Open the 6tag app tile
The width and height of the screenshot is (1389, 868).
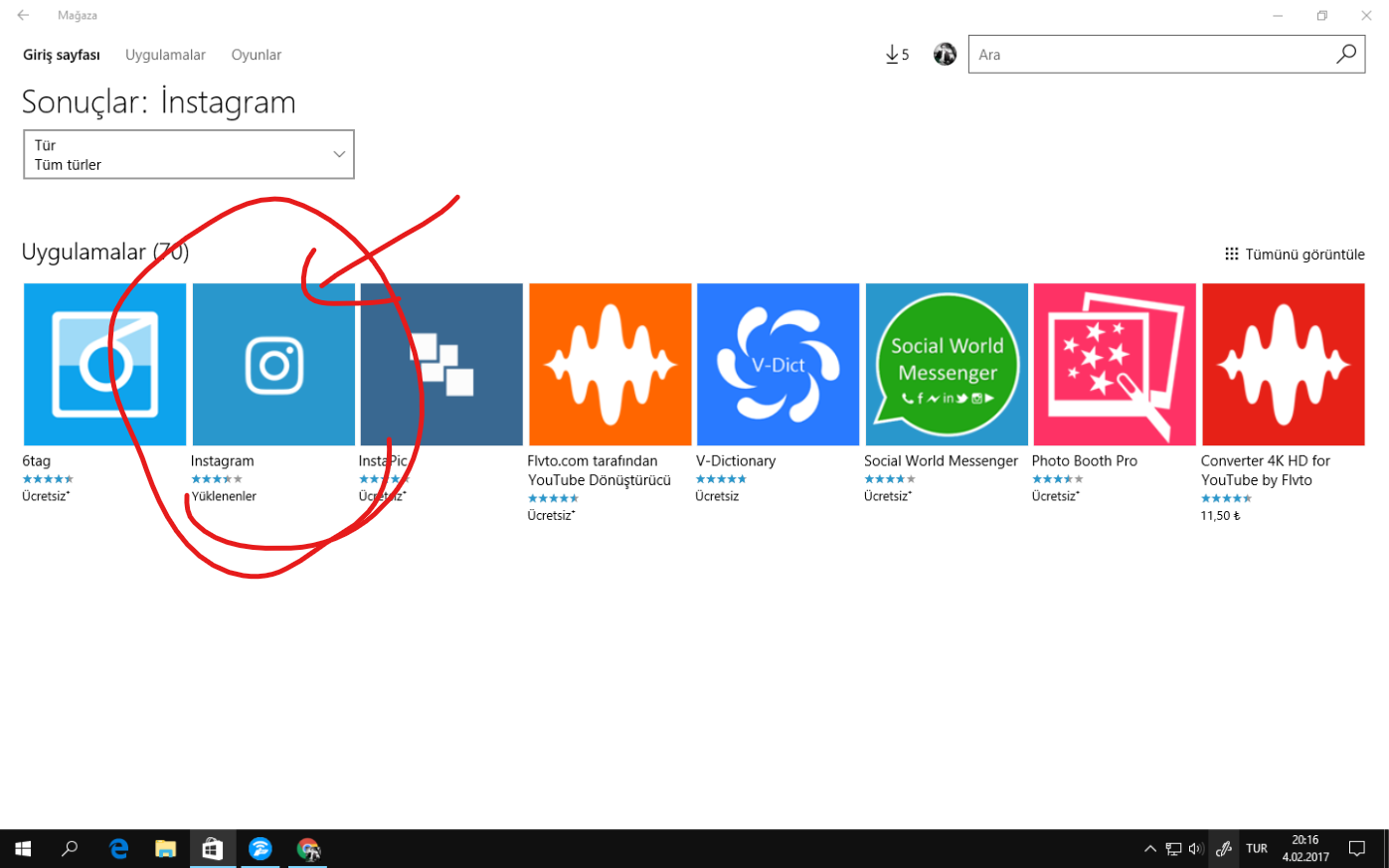(x=104, y=364)
